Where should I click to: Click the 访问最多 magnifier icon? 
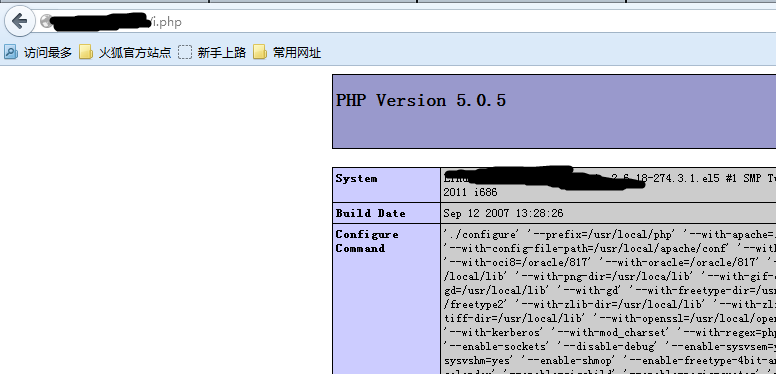pos(11,52)
